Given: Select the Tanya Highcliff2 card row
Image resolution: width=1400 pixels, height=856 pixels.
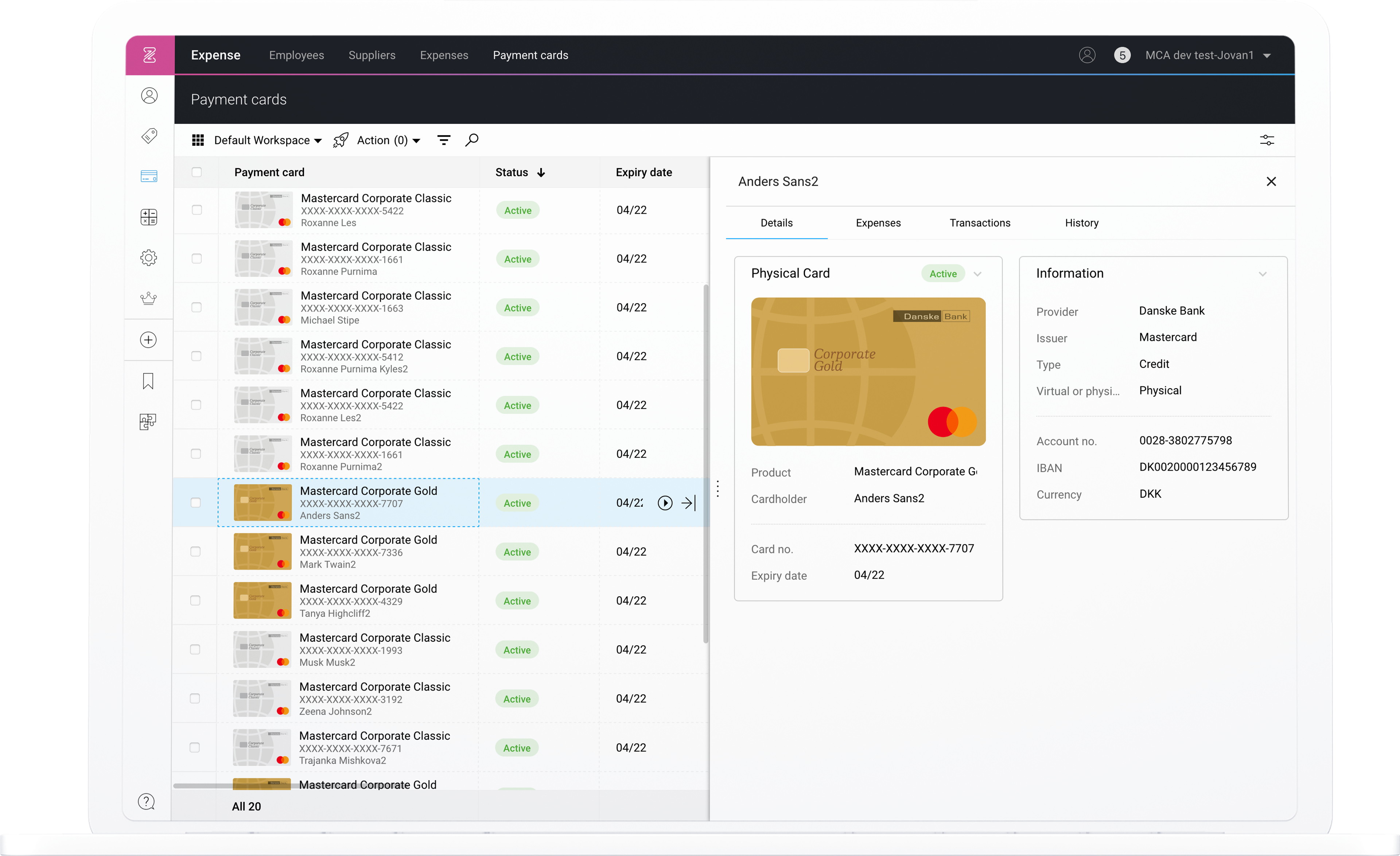Looking at the screenshot, I should 440,600.
